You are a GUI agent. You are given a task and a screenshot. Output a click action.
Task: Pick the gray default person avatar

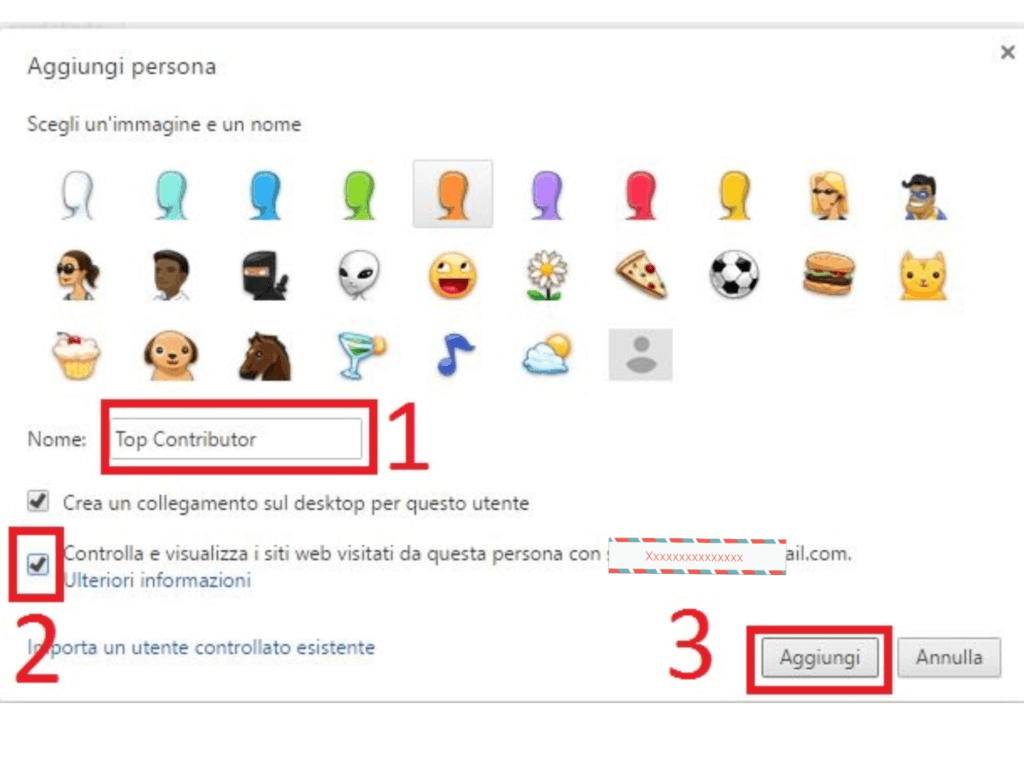641,355
